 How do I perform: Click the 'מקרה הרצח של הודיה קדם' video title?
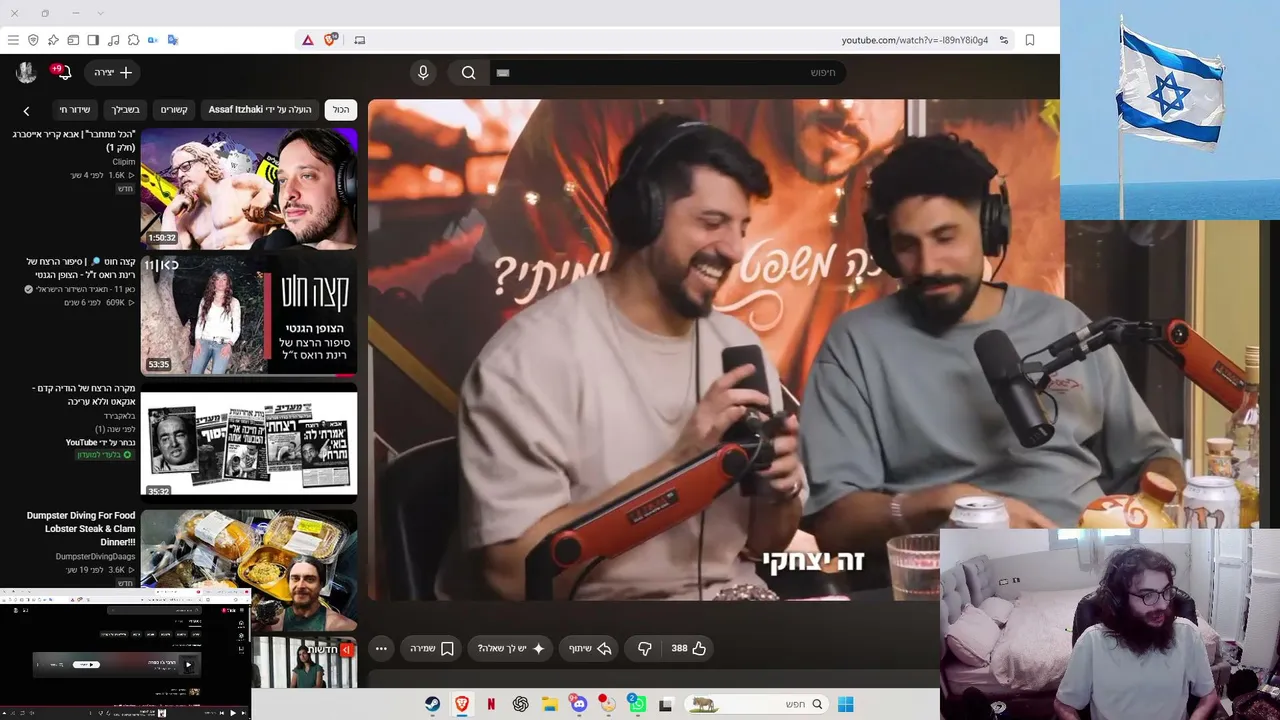coord(84,395)
